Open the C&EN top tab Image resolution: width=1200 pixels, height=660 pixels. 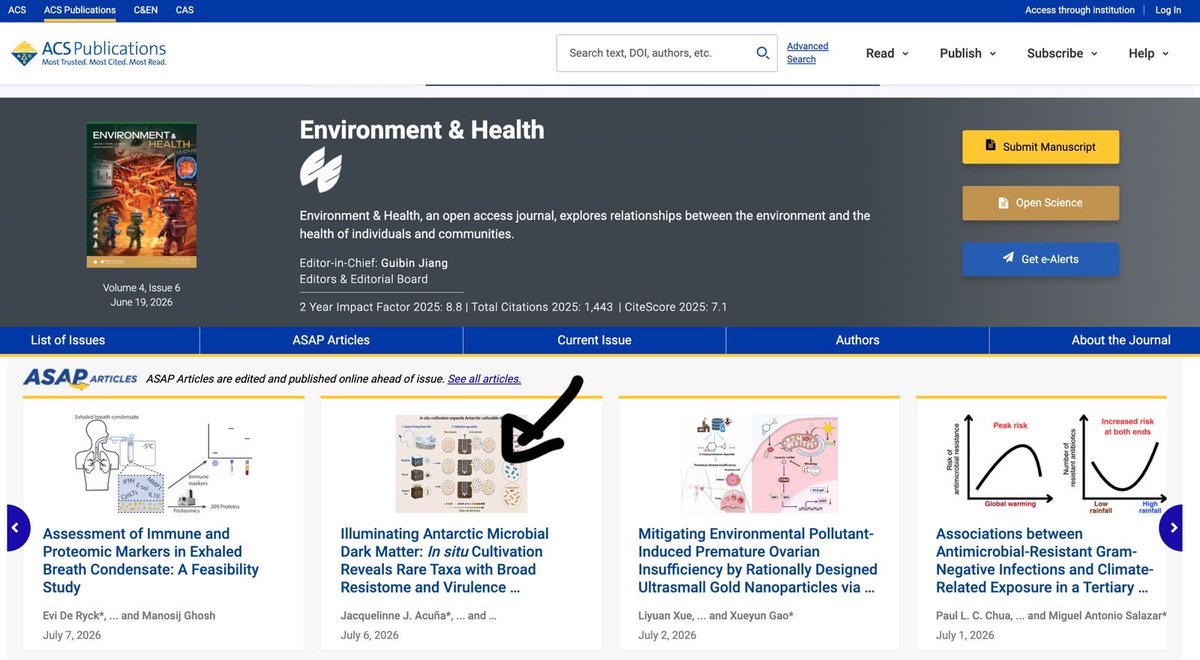(145, 10)
